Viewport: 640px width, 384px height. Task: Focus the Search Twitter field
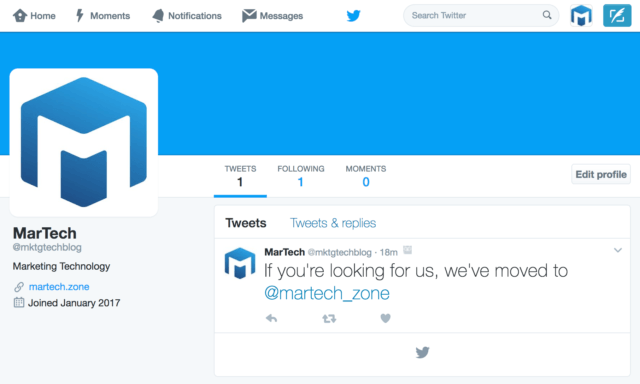click(481, 16)
